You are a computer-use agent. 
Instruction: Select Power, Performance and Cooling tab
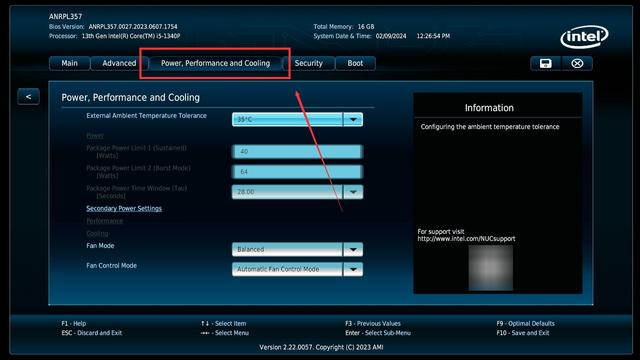[216, 63]
